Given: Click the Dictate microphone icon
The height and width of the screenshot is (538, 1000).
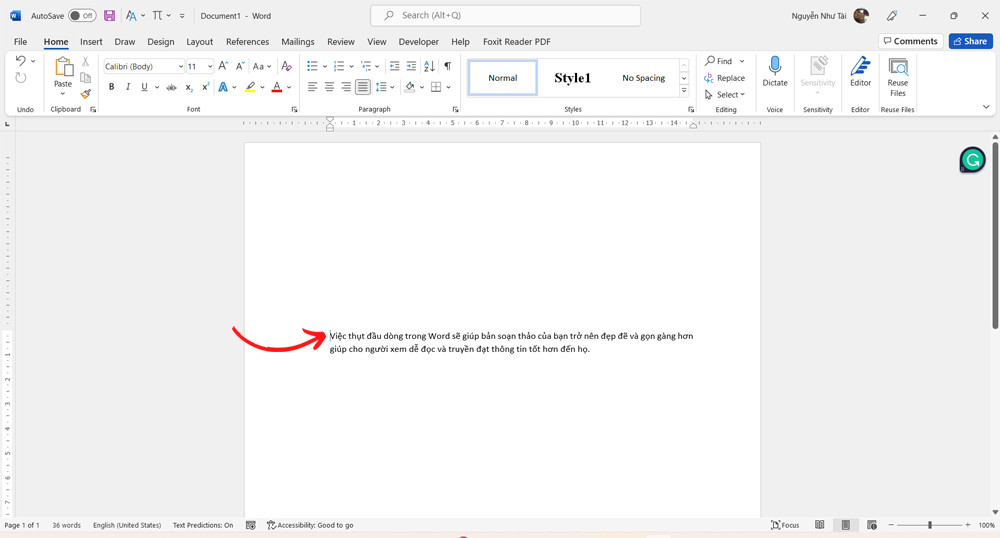Looking at the screenshot, I should click(774, 68).
